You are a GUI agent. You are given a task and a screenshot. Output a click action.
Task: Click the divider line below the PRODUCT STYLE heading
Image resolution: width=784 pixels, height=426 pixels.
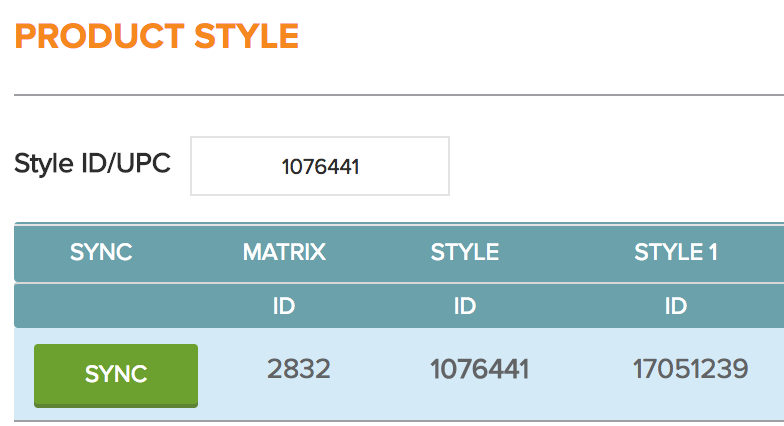(x=400, y=95)
